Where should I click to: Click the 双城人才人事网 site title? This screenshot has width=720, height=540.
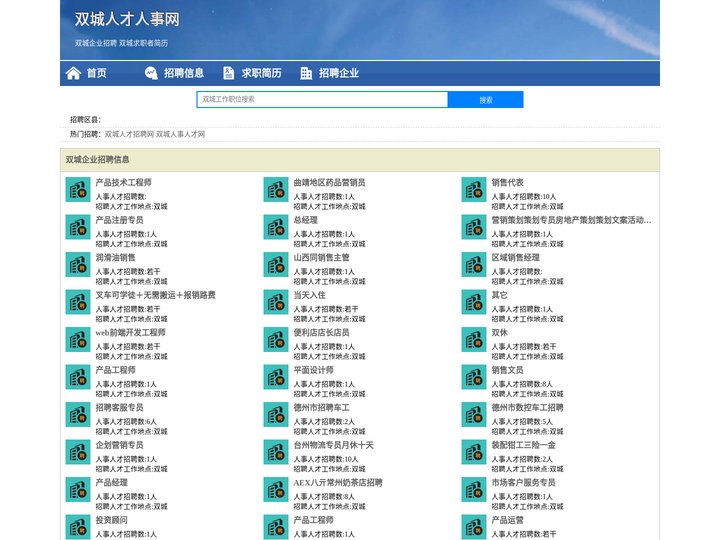127,19
